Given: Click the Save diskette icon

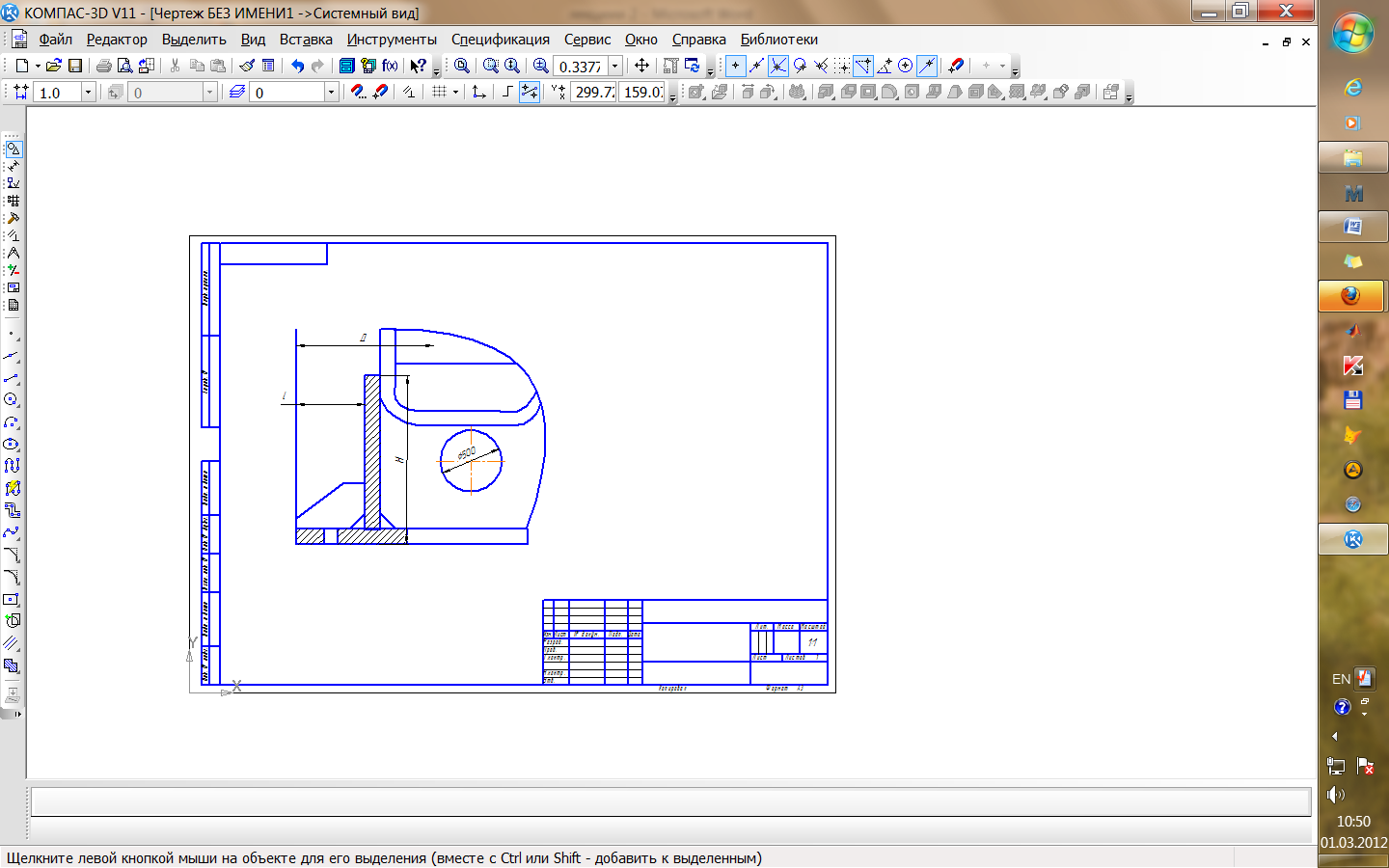Looking at the screenshot, I should pyautogui.click(x=75, y=66).
